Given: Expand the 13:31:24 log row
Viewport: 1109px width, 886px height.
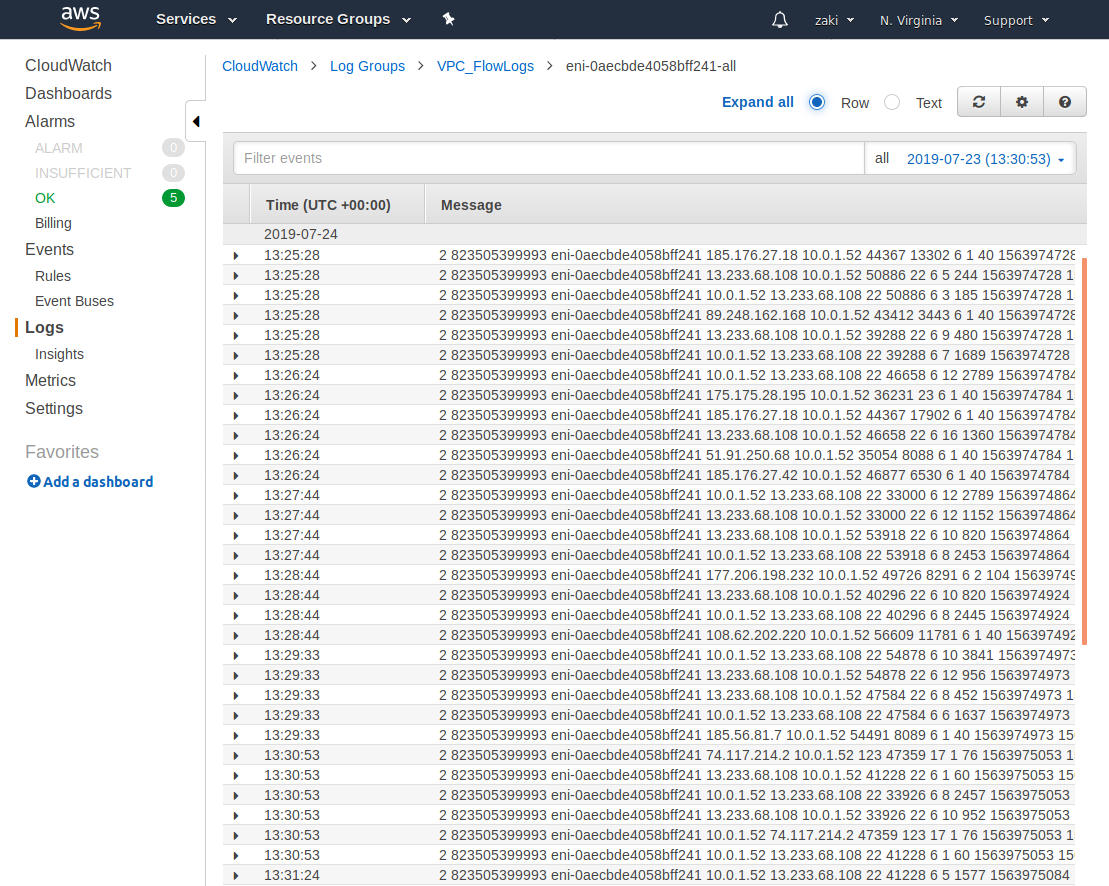Looking at the screenshot, I should pyautogui.click(x=236, y=875).
